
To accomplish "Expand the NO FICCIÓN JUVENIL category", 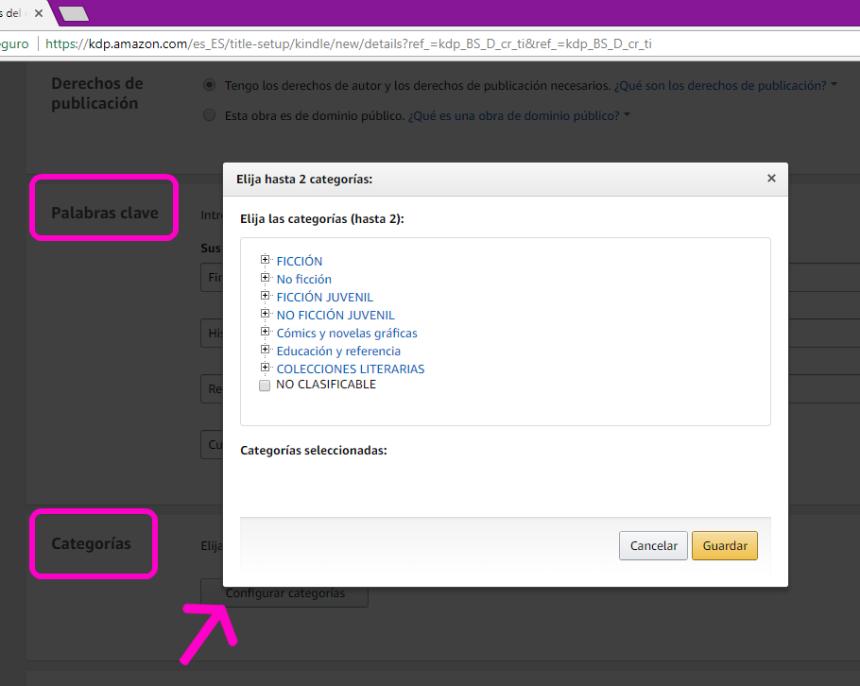I will pos(263,314).
